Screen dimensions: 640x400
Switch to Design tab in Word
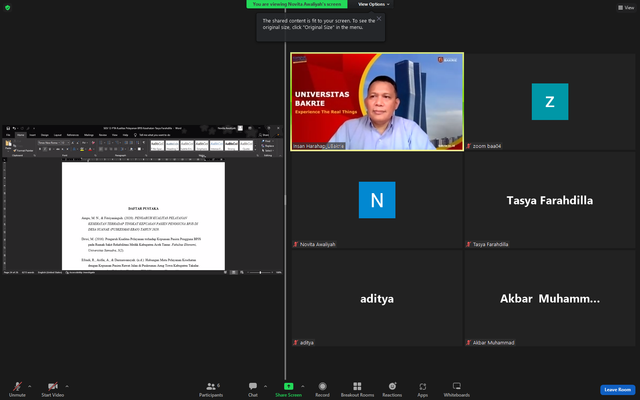[44, 135]
